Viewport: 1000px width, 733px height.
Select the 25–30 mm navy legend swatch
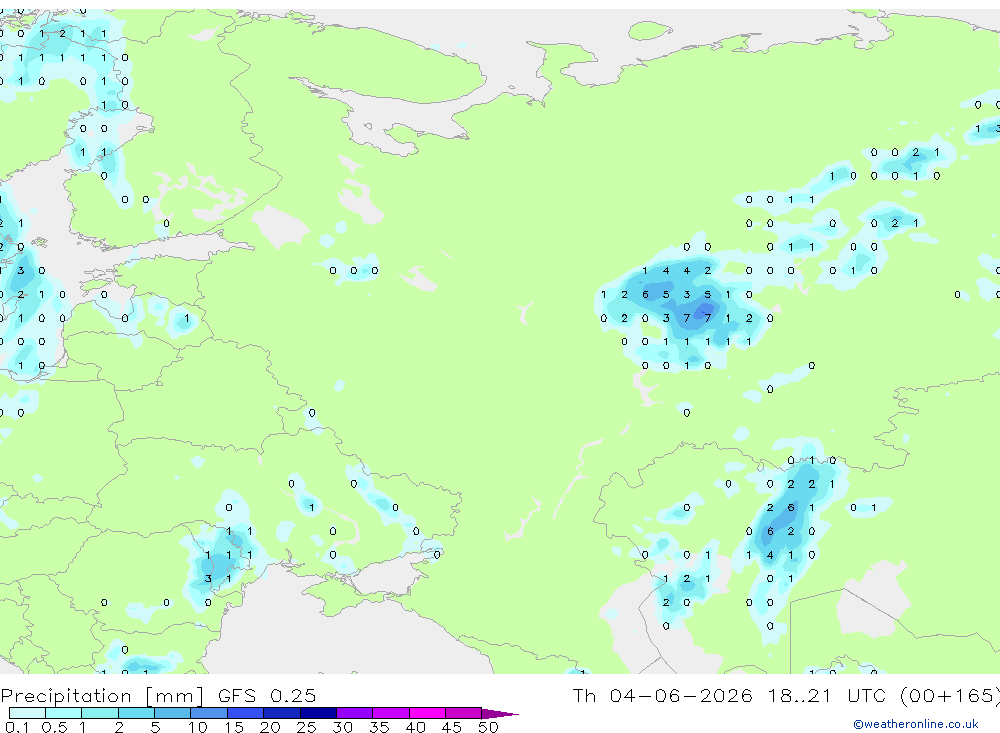(318, 713)
